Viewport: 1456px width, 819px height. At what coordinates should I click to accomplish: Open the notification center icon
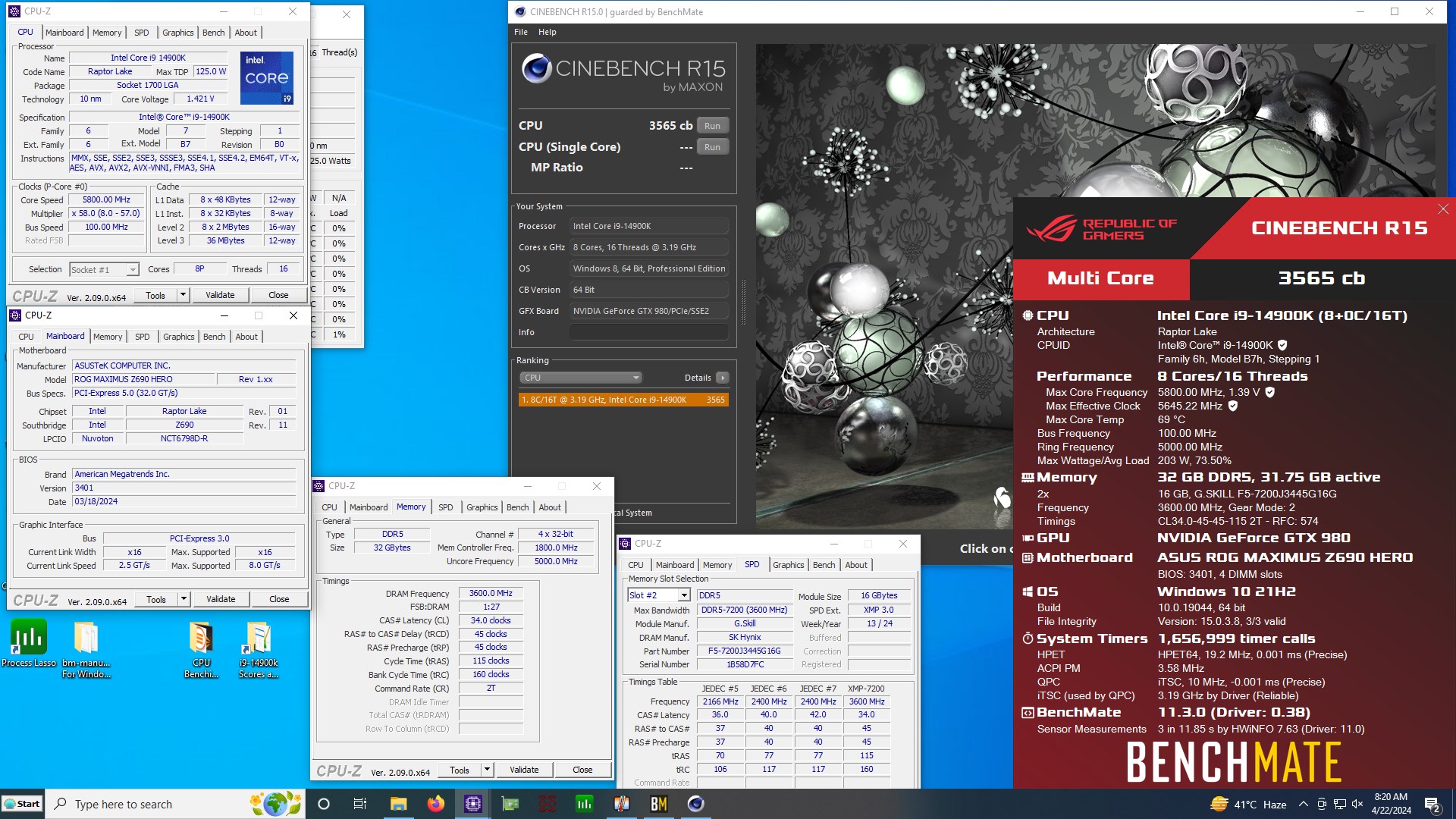click(x=1432, y=804)
